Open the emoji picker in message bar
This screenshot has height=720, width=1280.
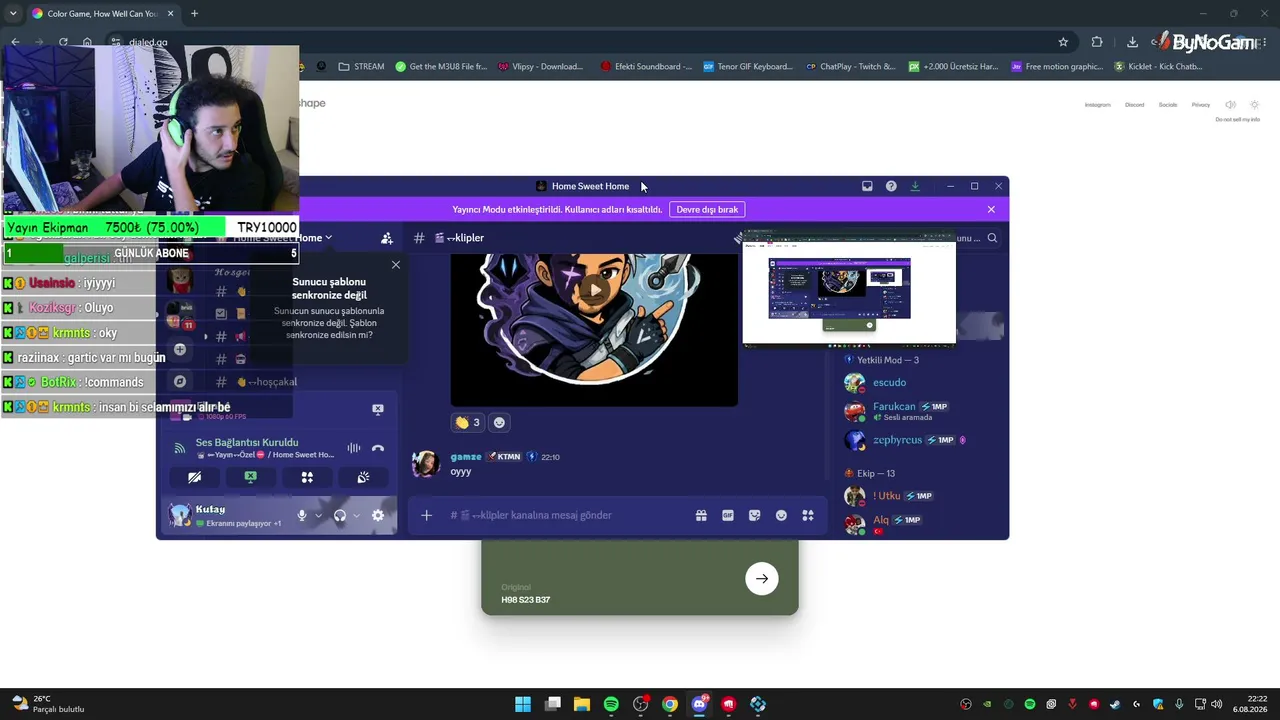(781, 515)
